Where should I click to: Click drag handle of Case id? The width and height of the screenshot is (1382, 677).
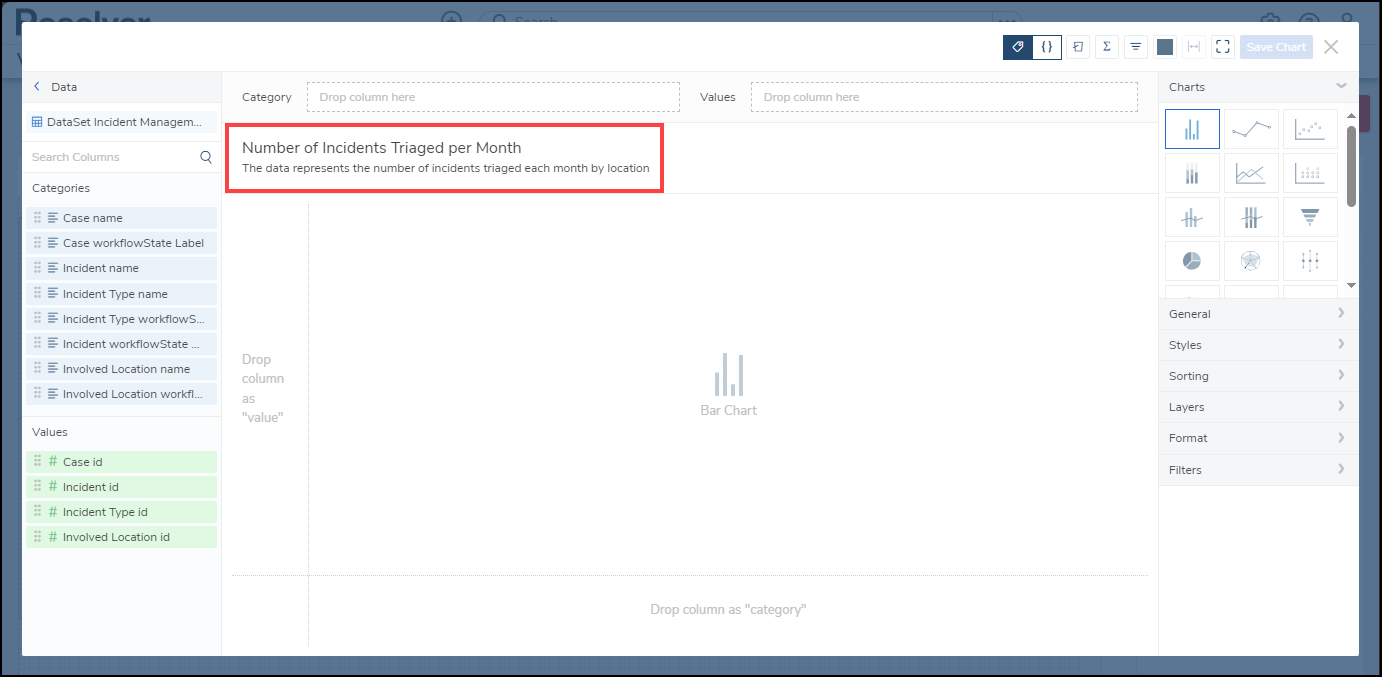pos(37,461)
